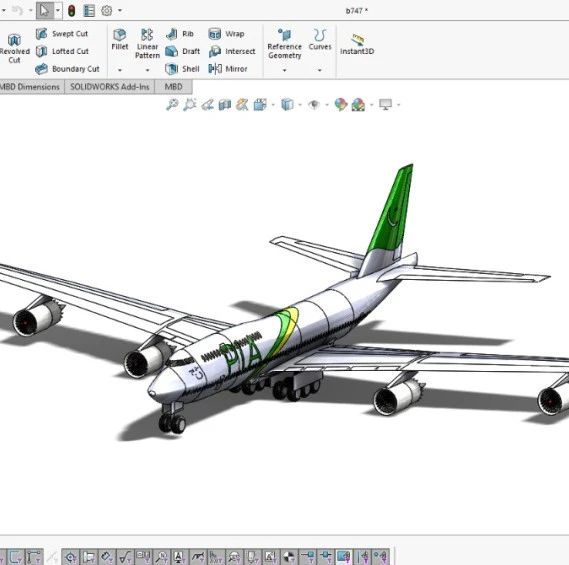The width and height of the screenshot is (569, 565).
Task: Choose the Intersect feature
Action: pyautogui.click(x=232, y=51)
